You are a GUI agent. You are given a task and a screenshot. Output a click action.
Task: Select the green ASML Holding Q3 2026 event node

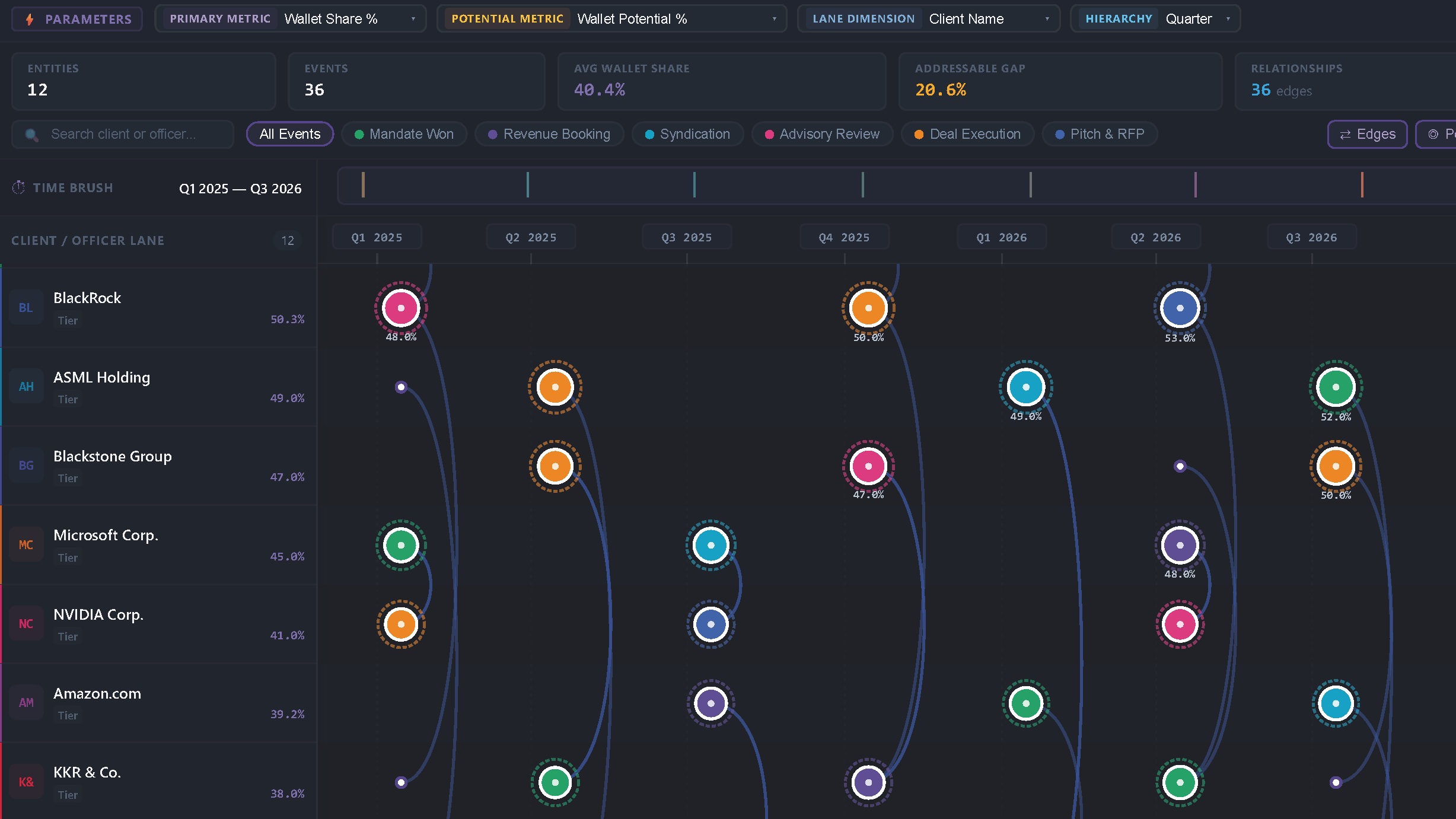[1336, 387]
